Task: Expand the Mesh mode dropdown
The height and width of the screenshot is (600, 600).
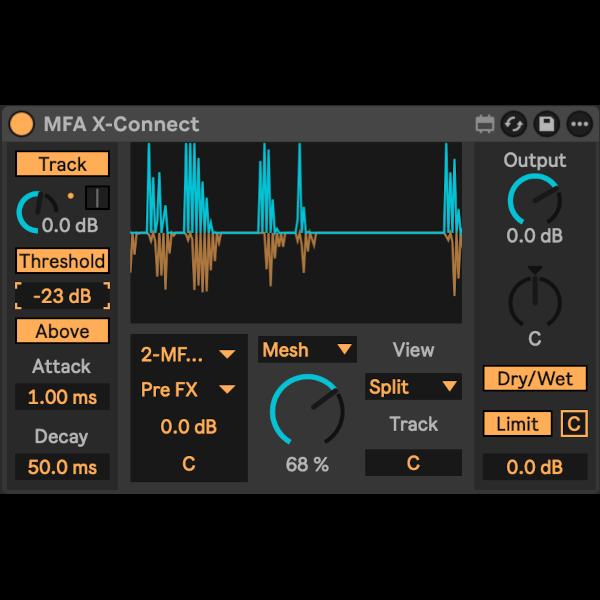Action: [x=307, y=350]
